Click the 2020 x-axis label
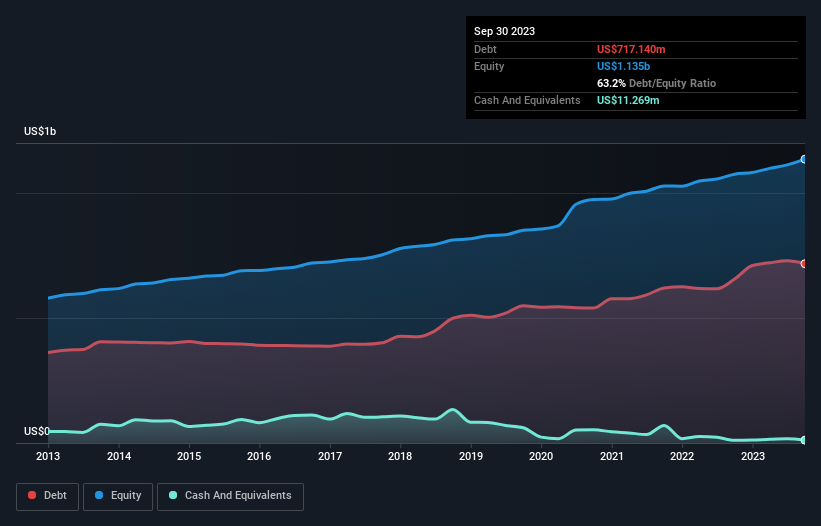The height and width of the screenshot is (526, 821). pyautogui.click(x=541, y=456)
